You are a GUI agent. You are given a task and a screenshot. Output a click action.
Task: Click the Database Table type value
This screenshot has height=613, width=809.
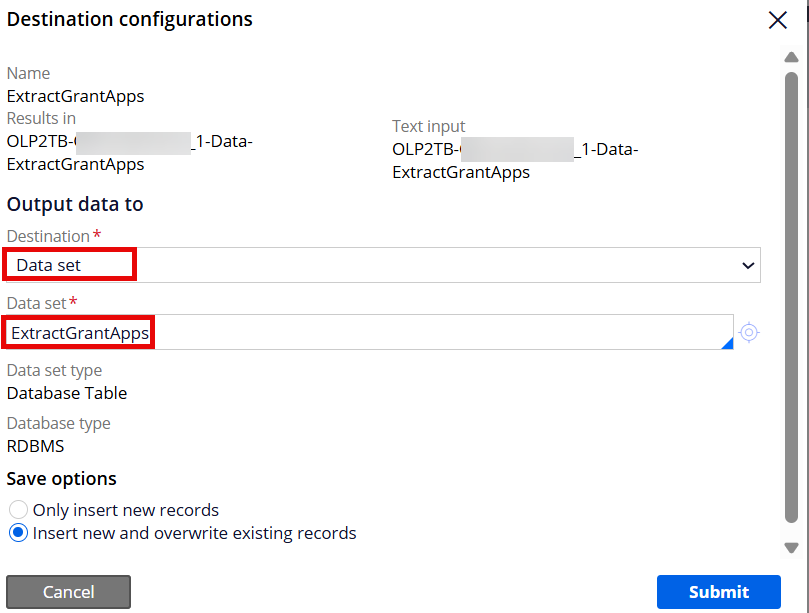(x=67, y=393)
